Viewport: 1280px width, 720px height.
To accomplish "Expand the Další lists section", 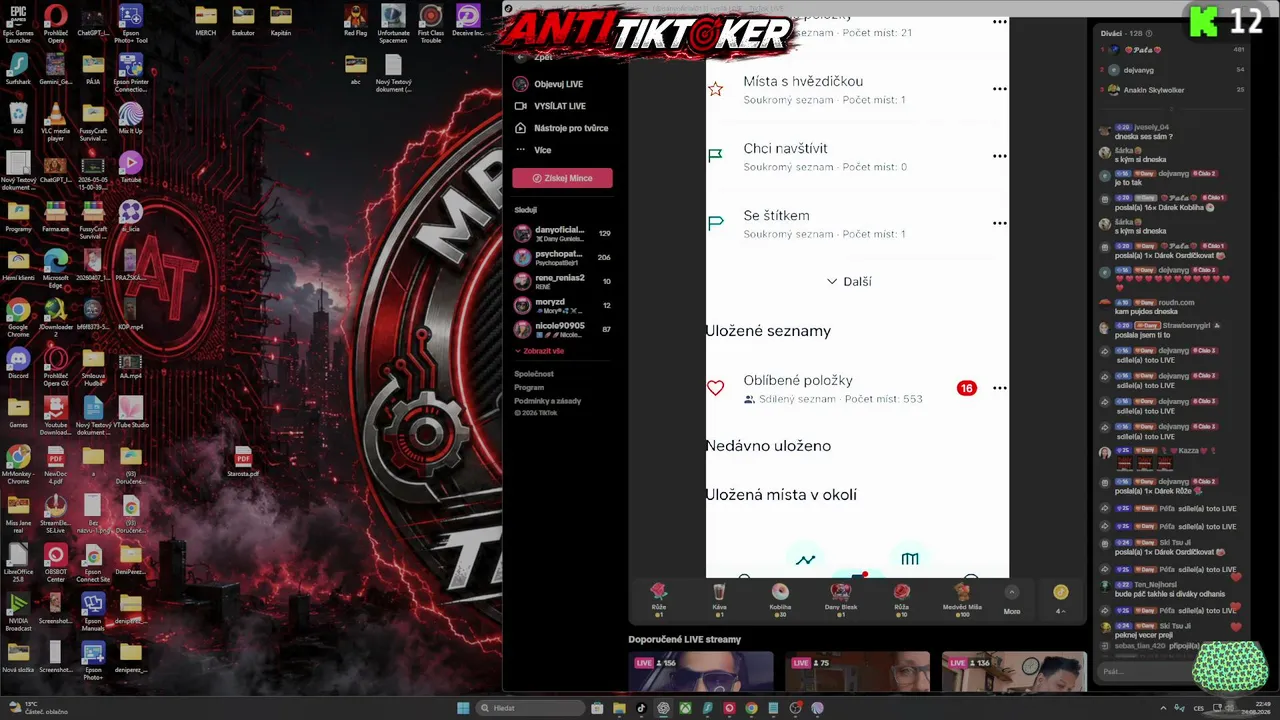I will coord(849,281).
